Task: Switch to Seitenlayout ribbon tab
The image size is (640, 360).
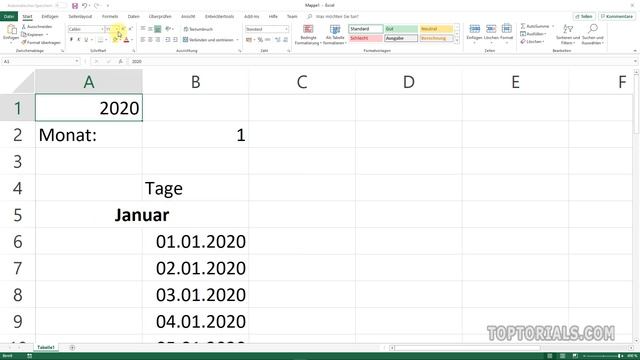Action: click(x=80, y=16)
